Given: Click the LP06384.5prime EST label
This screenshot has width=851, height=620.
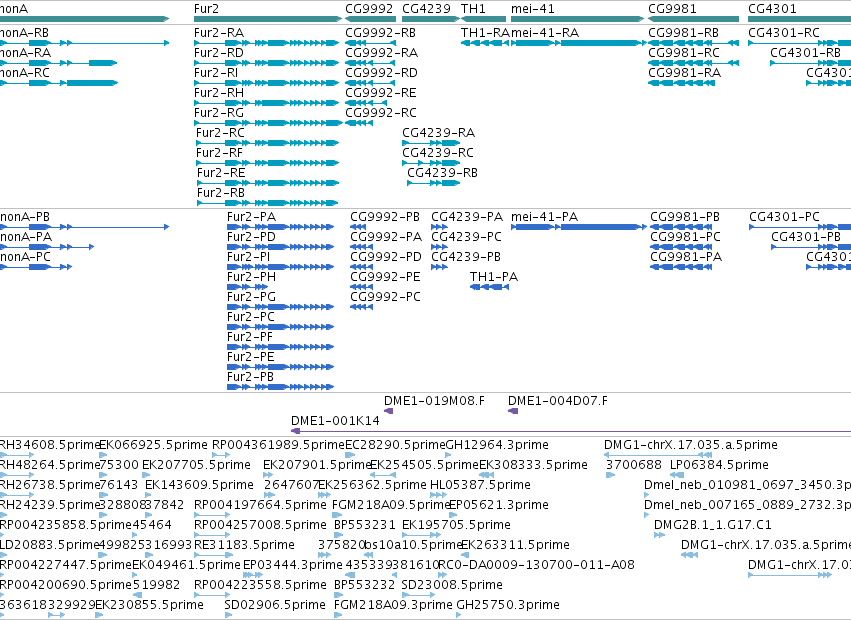Looking at the screenshot, I should 719,465.
